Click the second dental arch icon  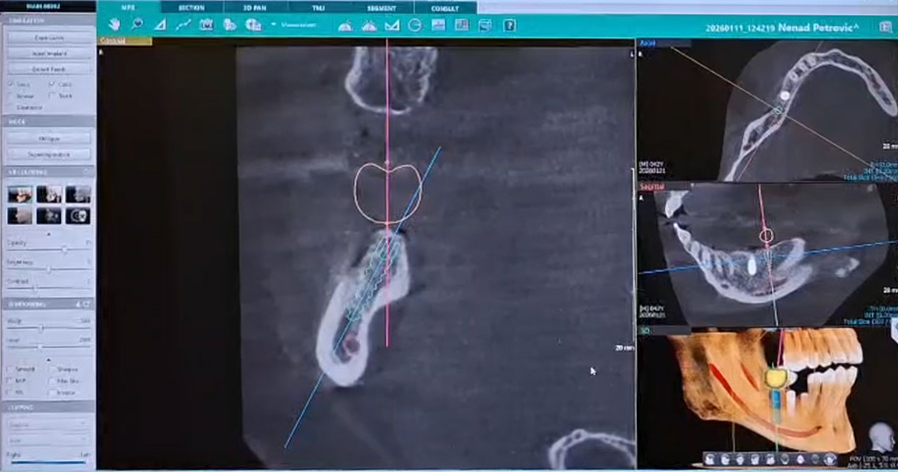[369, 25]
